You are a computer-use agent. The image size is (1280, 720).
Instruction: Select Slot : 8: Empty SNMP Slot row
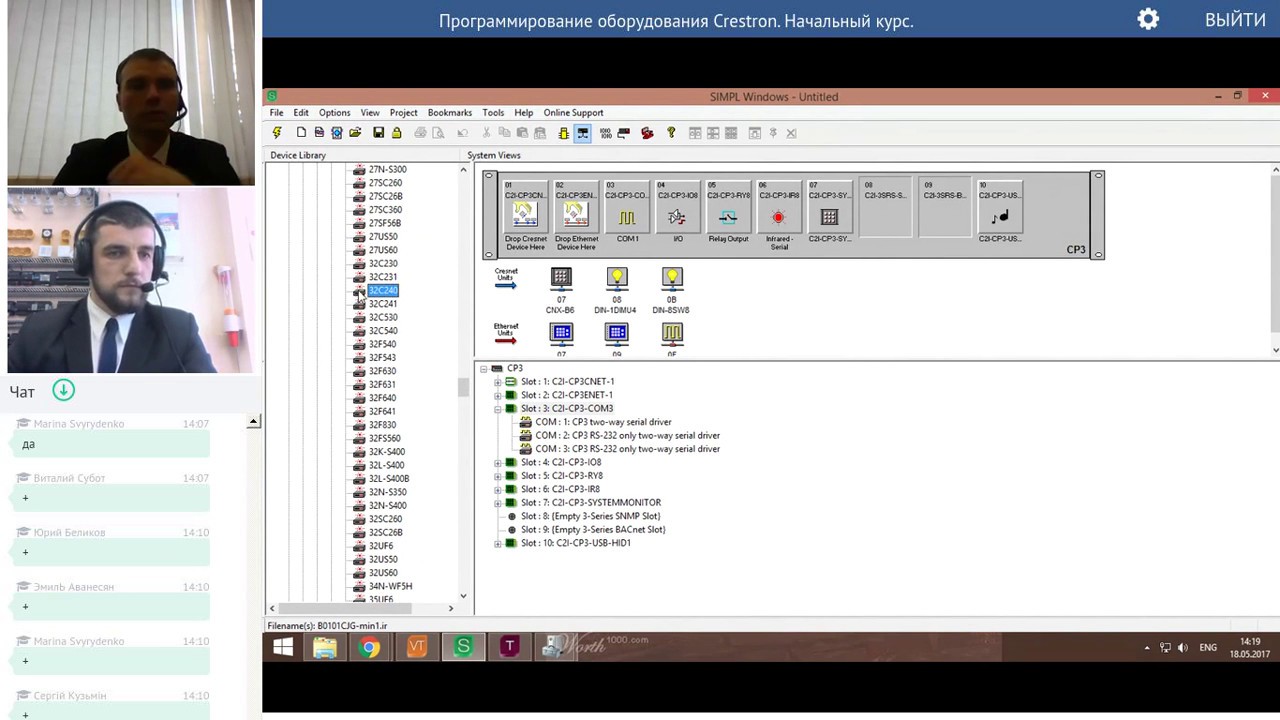click(591, 517)
